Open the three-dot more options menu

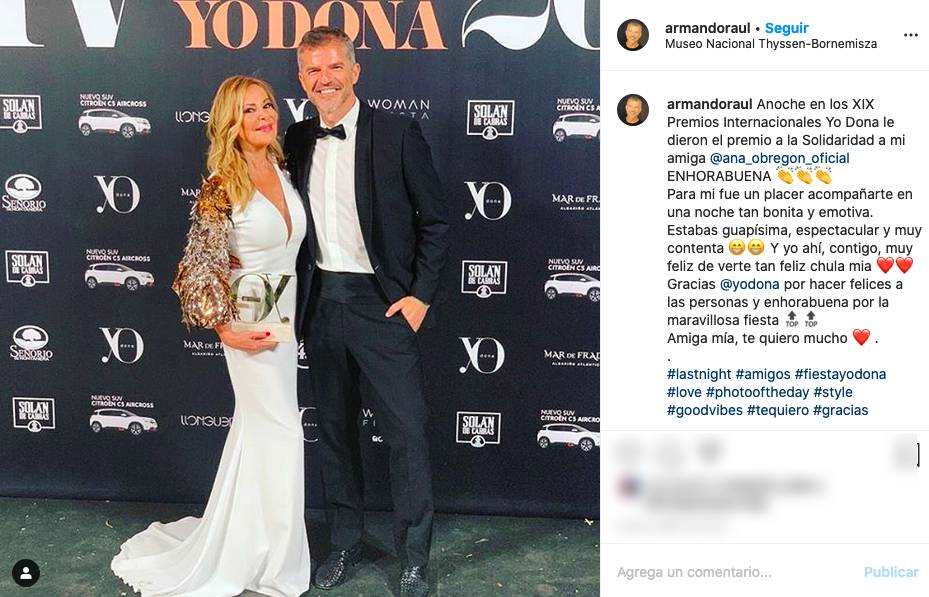point(911,36)
